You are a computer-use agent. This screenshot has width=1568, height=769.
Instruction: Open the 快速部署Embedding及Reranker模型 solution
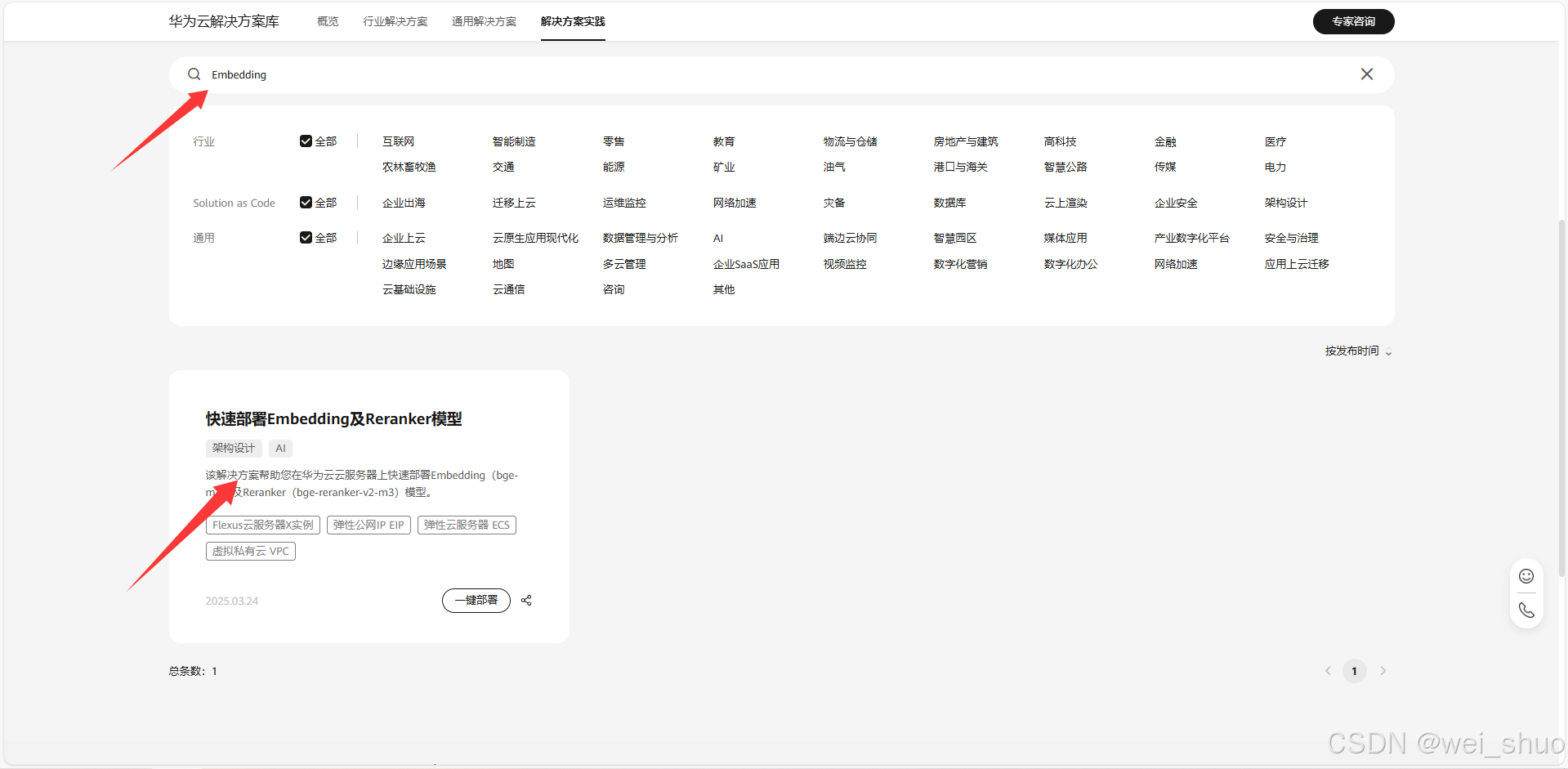click(334, 418)
